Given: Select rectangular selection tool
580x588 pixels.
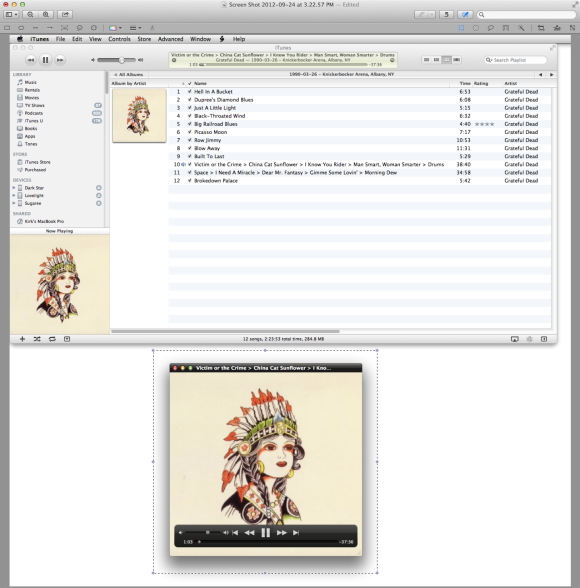Looking at the screenshot, I should click(461, 28).
